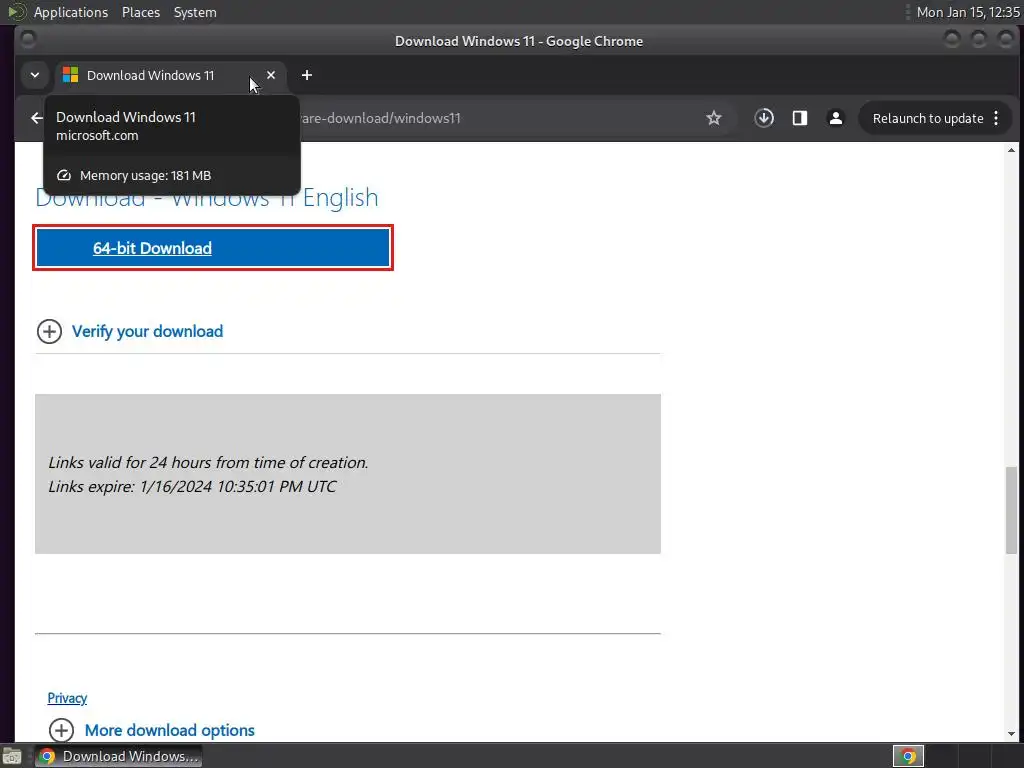Open the Applications menu
This screenshot has width=1024, height=768.
click(x=71, y=12)
